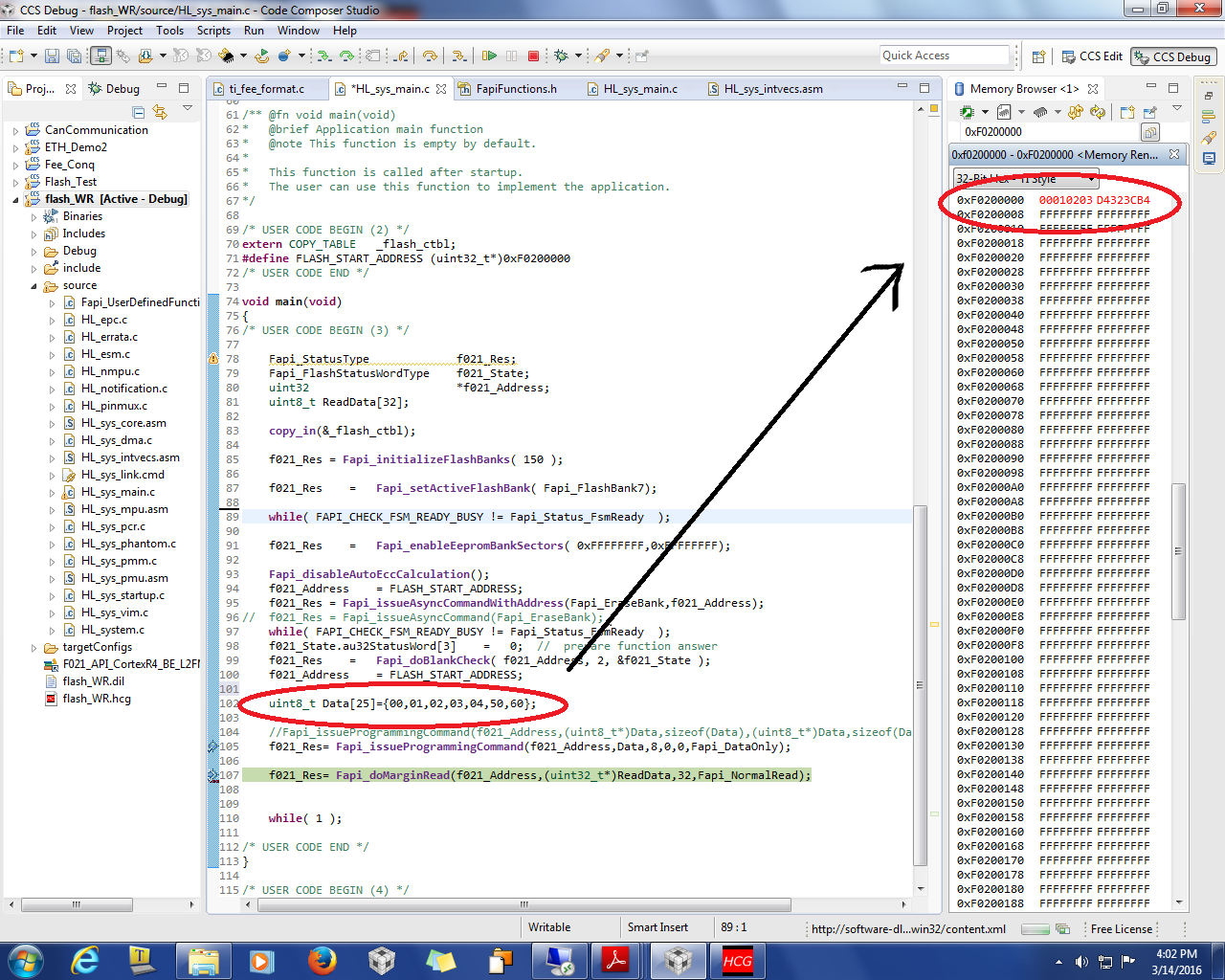The height and width of the screenshot is (980, 1225).
Task: Close the Memory Rendering tab
Action: (1174, 154)
